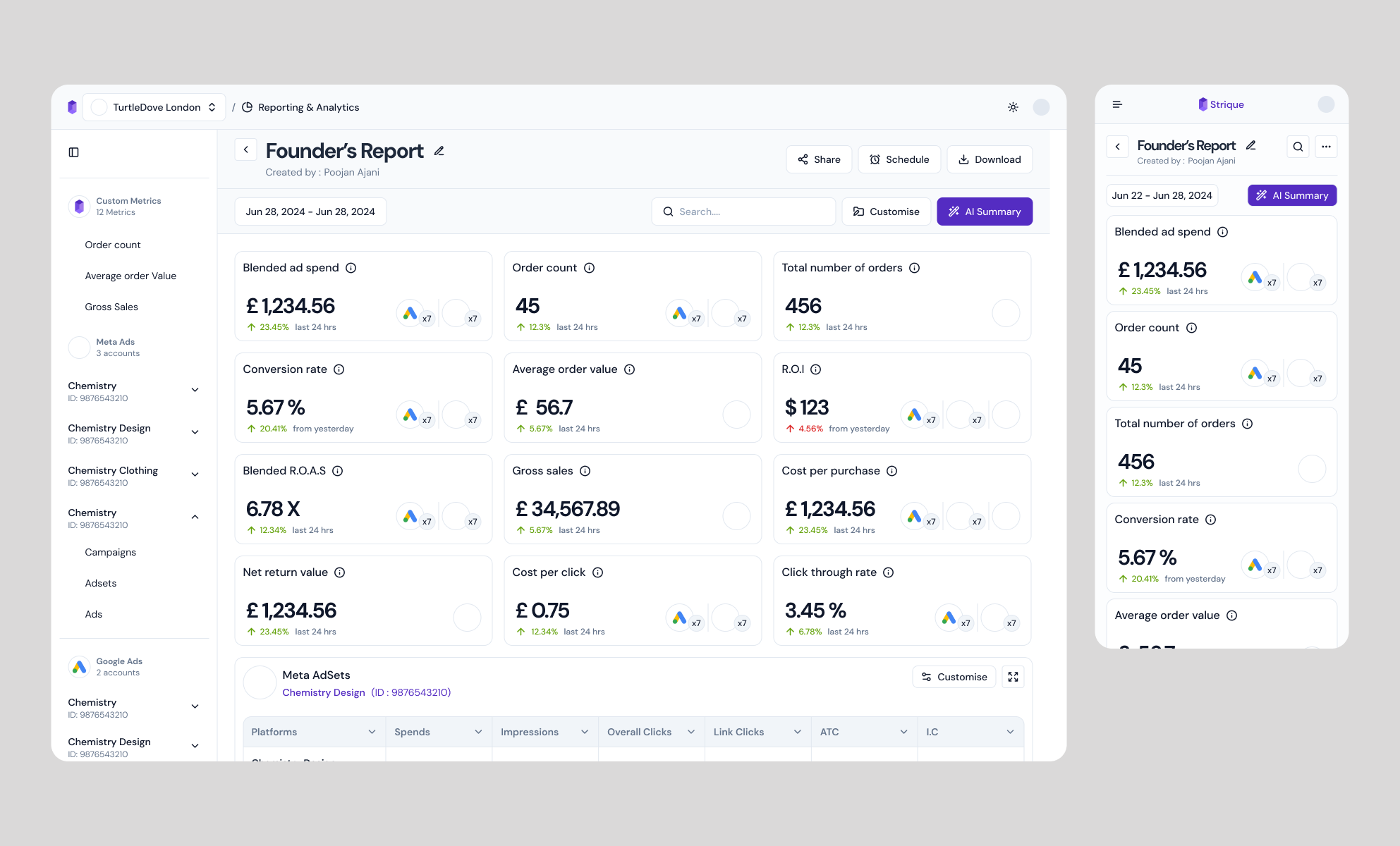1400x846 pixels.
Task: Open Impressions column dropdown
Action: (585, 732)
